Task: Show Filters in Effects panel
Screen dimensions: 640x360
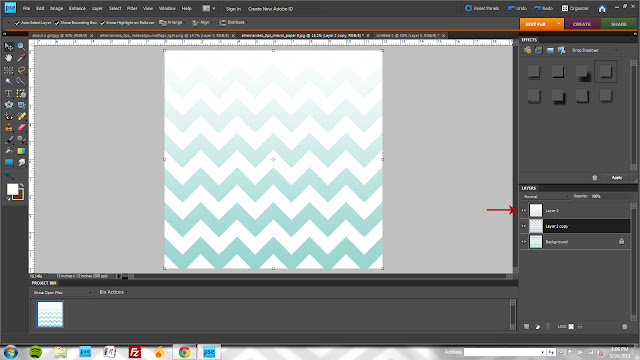Action: [527, 50]
